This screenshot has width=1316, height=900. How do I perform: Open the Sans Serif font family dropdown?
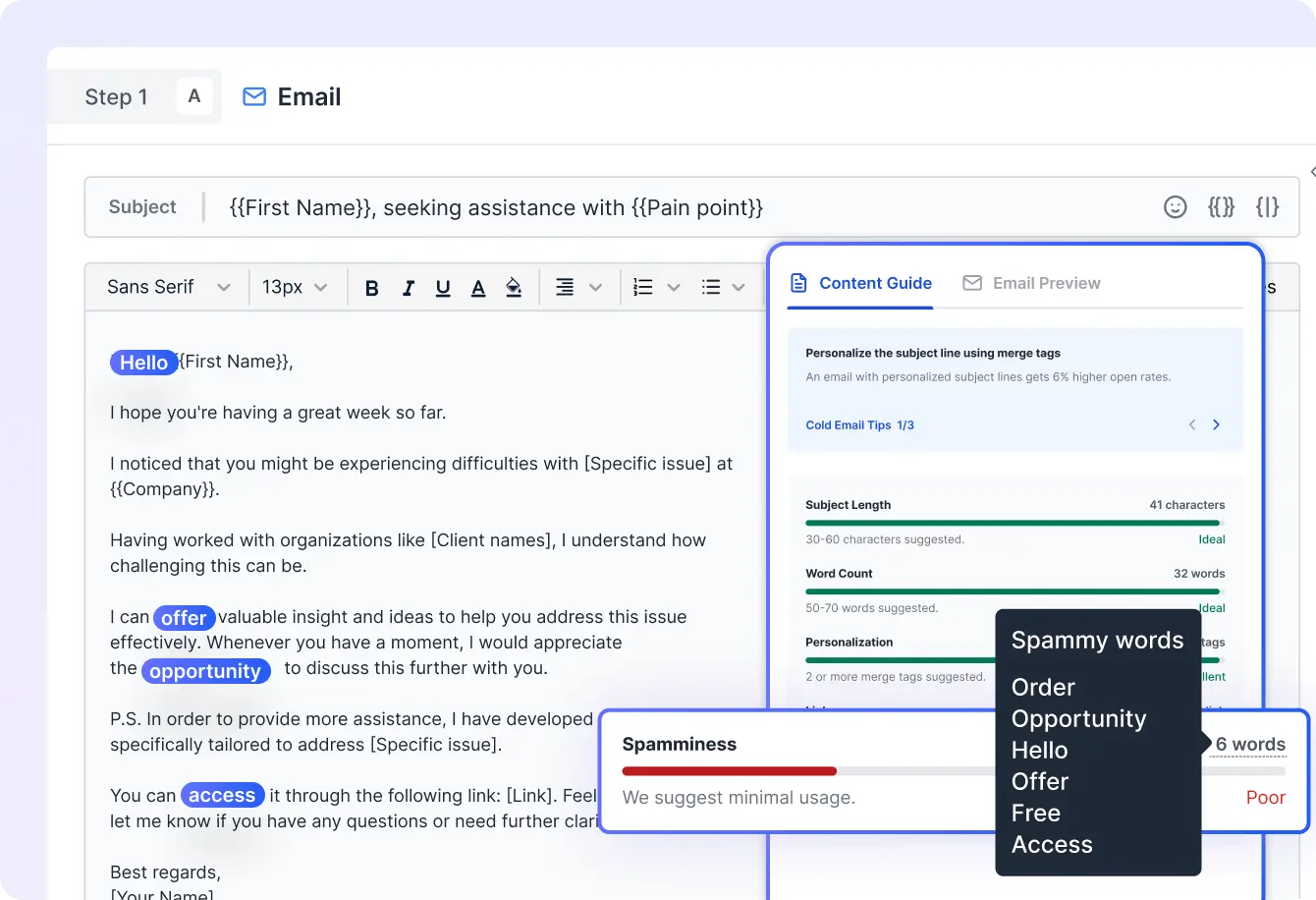pos(167,287)
